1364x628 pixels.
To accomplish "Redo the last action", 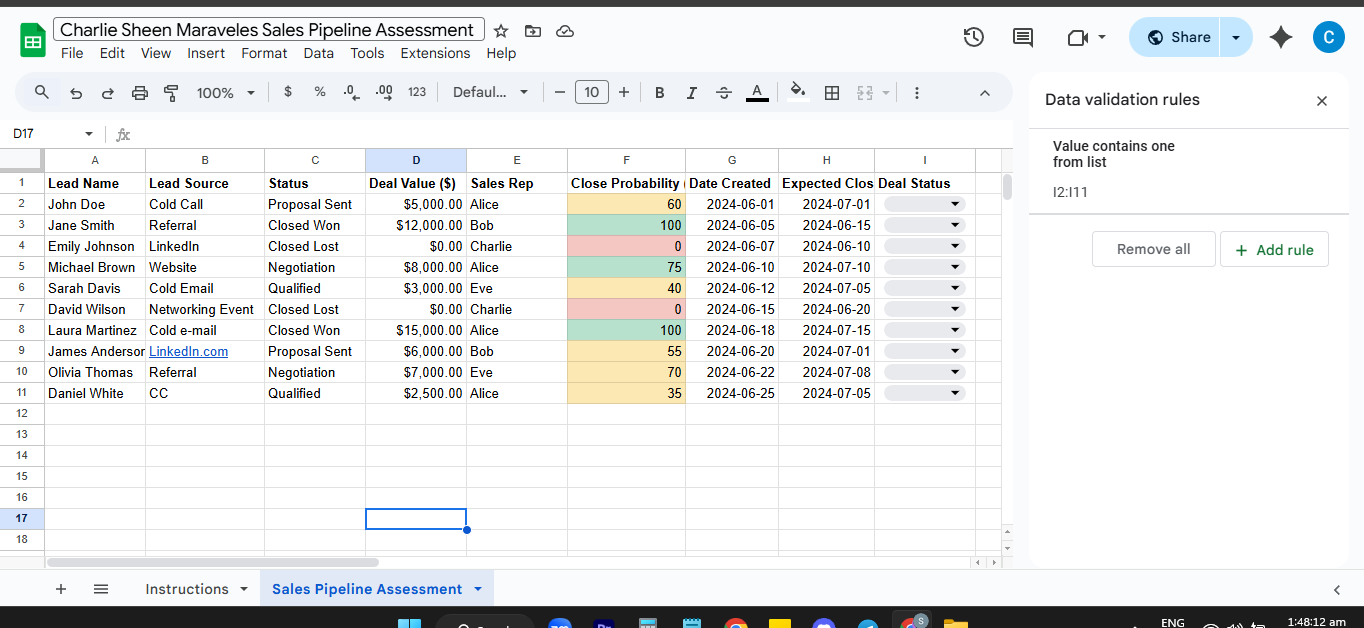I will coord(108,92).
